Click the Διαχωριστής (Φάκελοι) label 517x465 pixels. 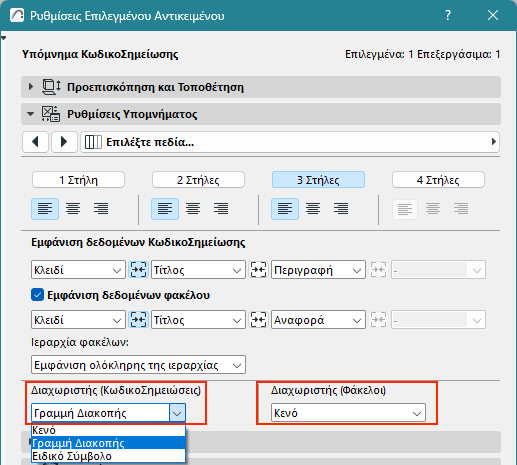click(x=328, y=390)
